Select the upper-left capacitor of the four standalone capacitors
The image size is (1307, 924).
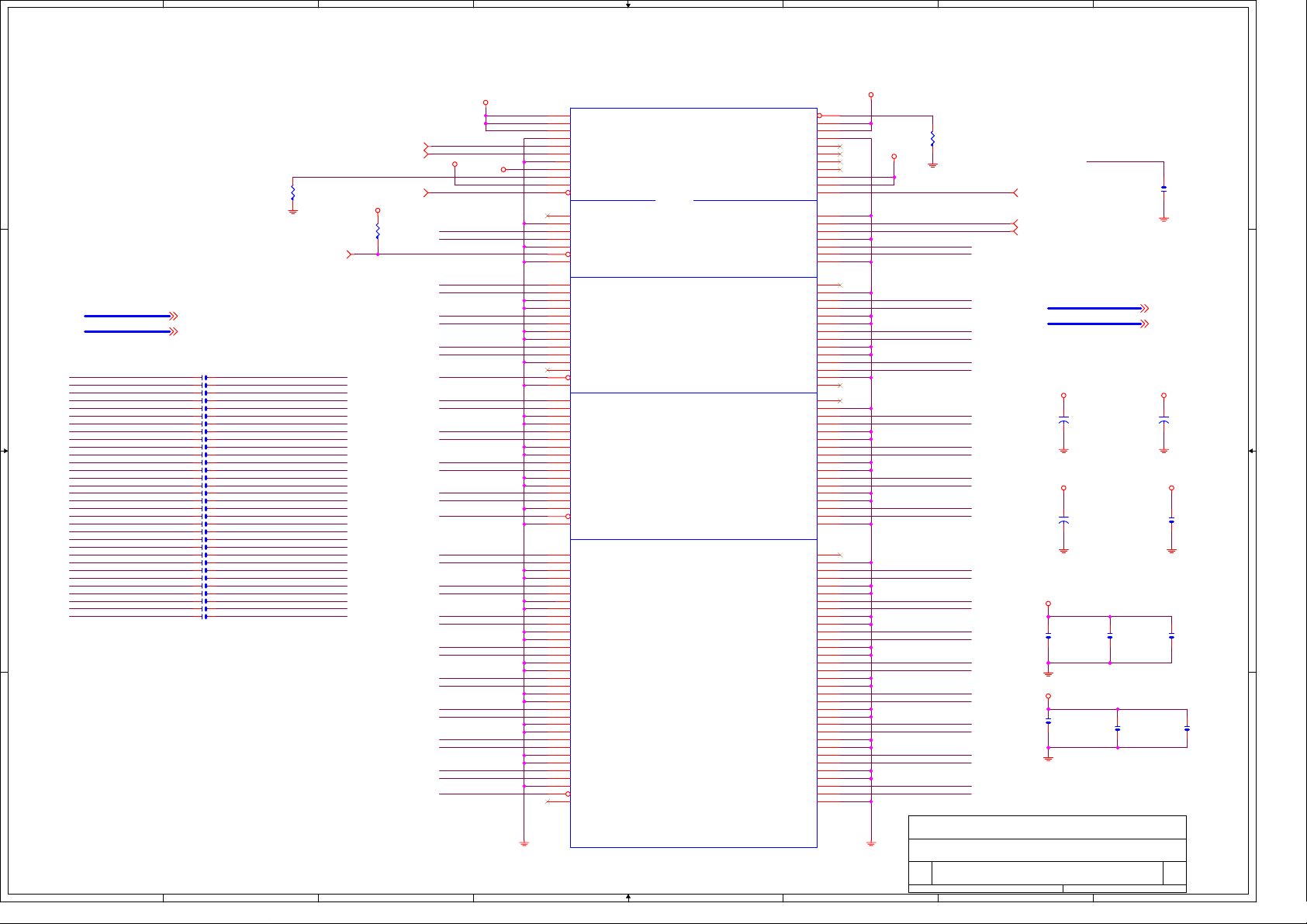pyautogui.click(x=1063, y=420)
